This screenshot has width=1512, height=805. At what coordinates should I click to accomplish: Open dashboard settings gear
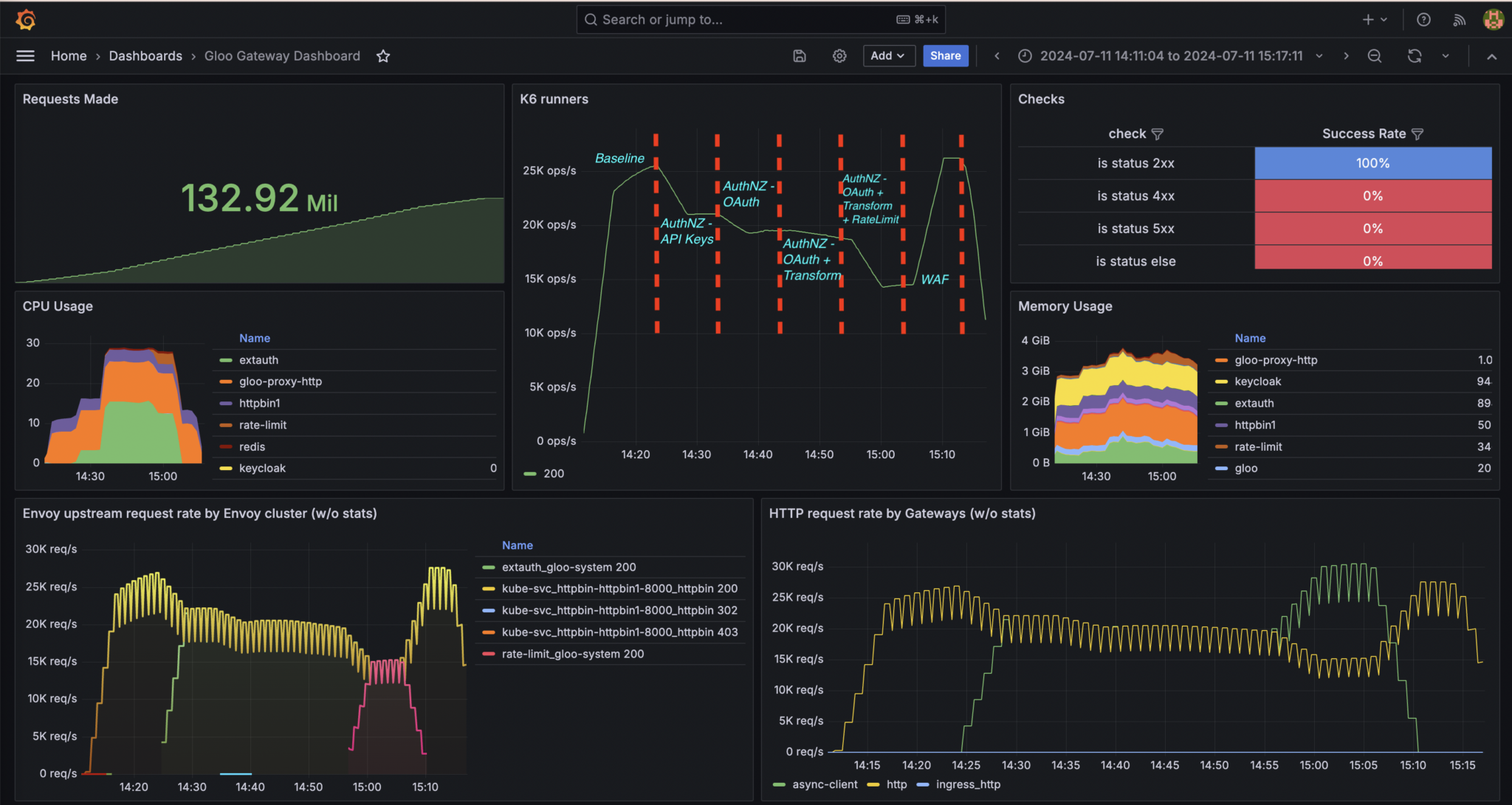coord(839,56)
